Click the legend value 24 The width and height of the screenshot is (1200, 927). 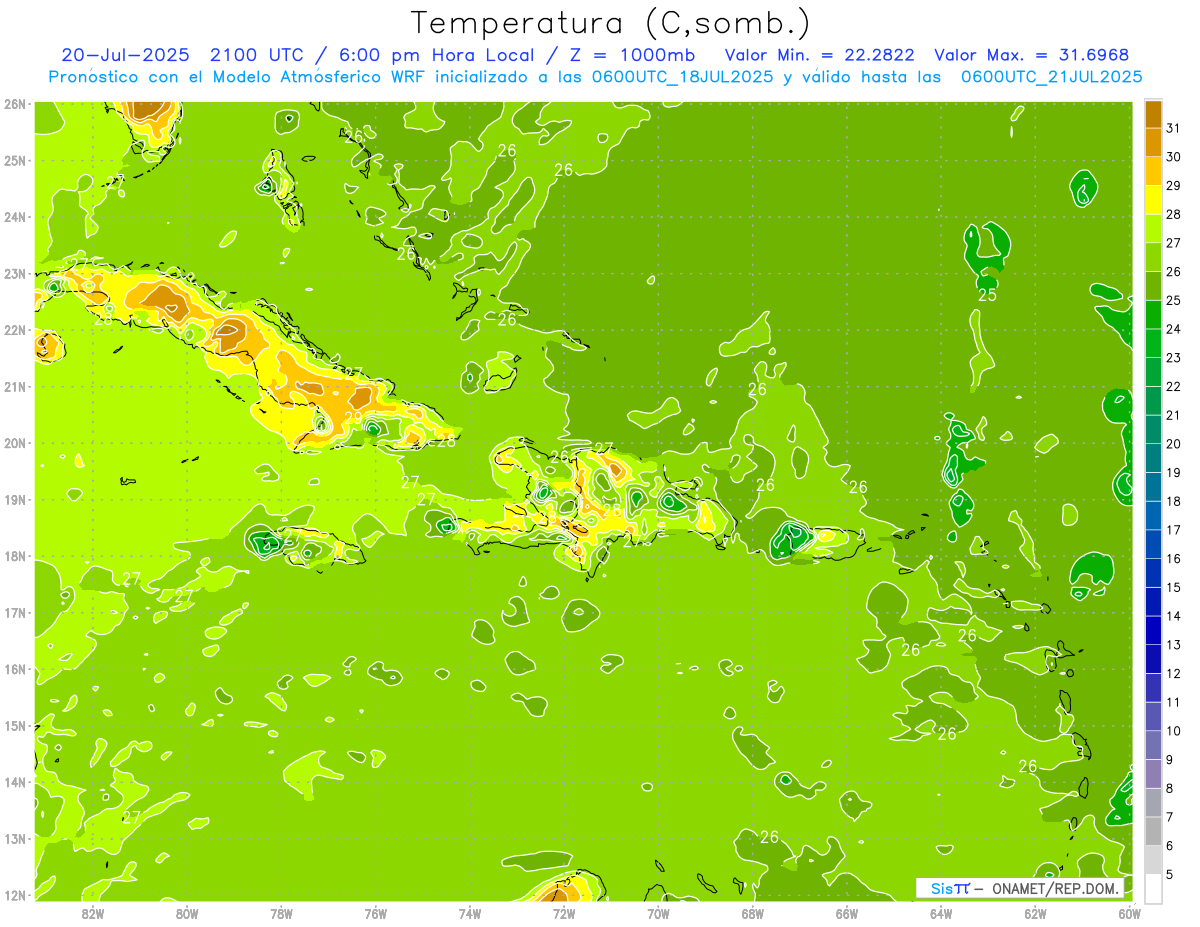point(1174,329)
